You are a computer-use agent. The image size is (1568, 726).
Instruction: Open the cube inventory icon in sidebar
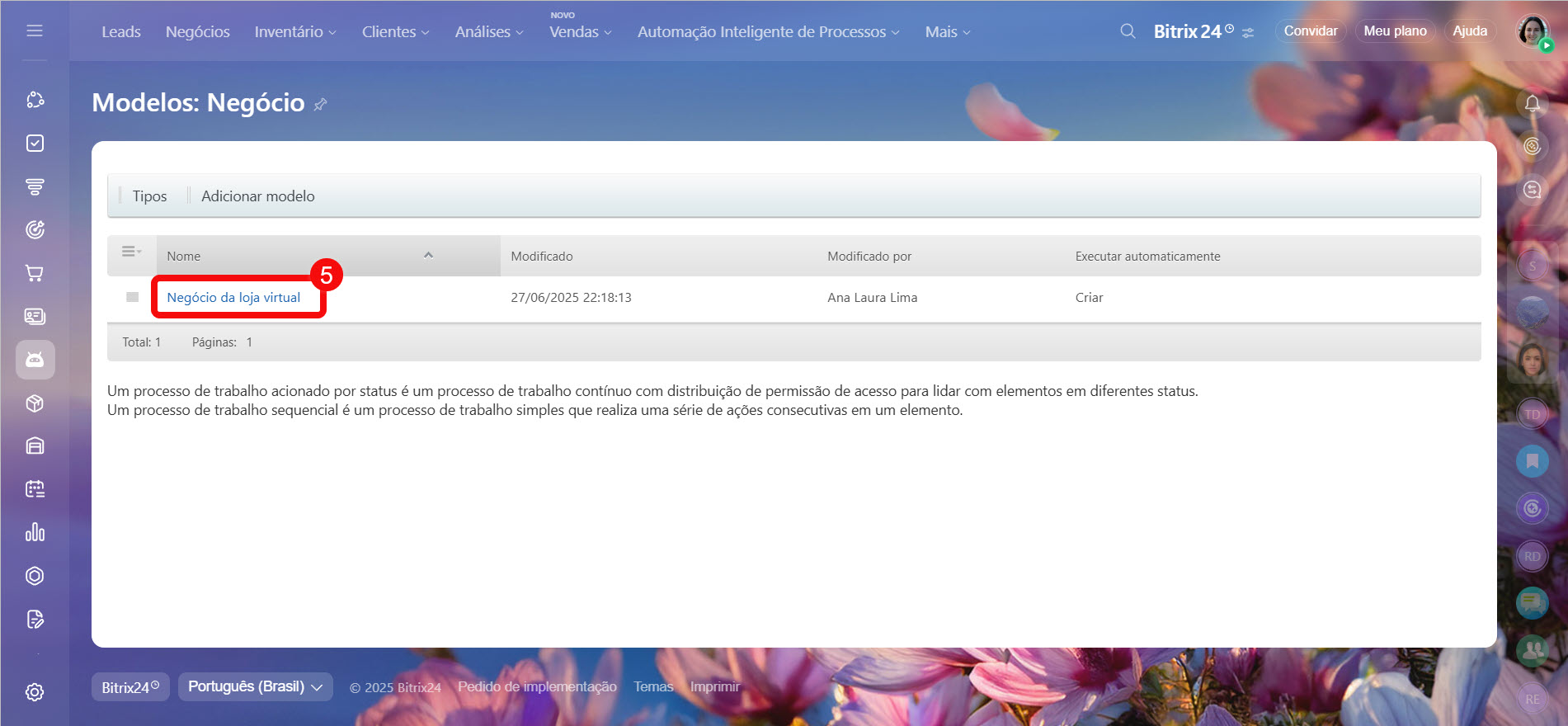[x=35, y=403]
